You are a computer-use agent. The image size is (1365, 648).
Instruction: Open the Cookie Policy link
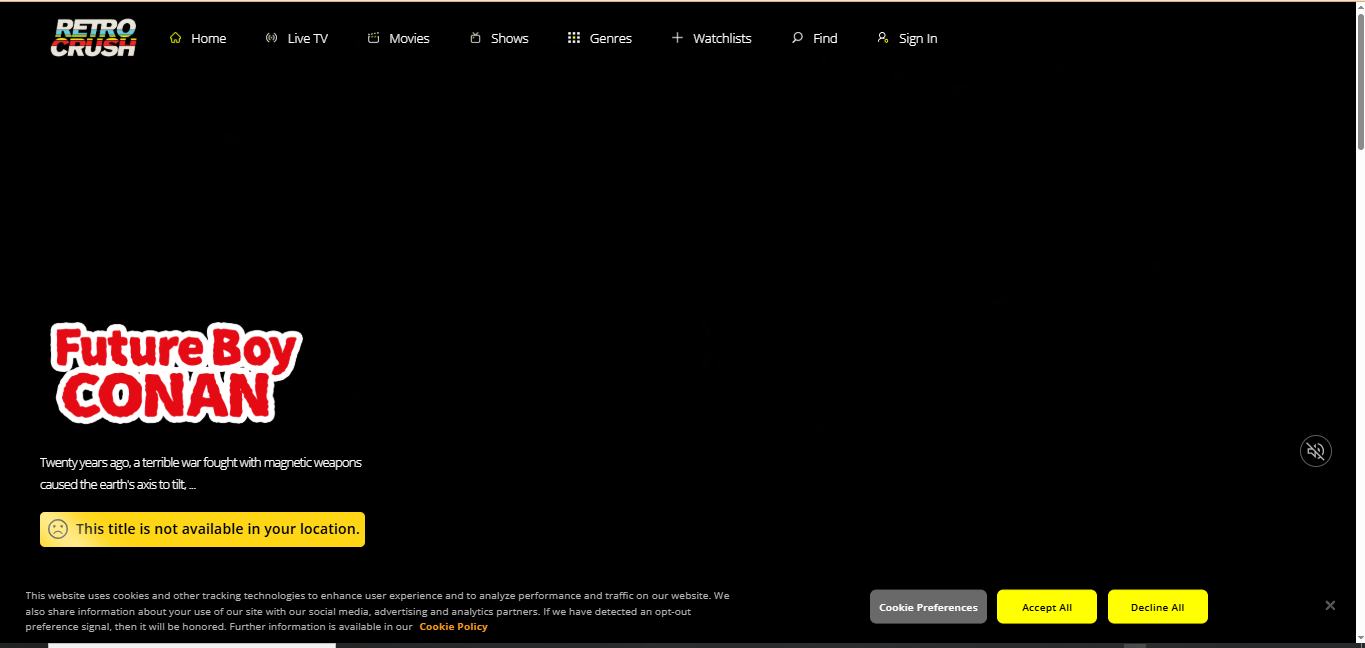pos(453,627)
